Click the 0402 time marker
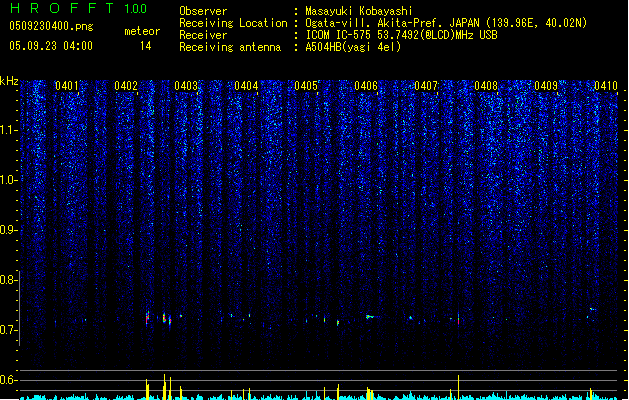 tap(126, 86)
